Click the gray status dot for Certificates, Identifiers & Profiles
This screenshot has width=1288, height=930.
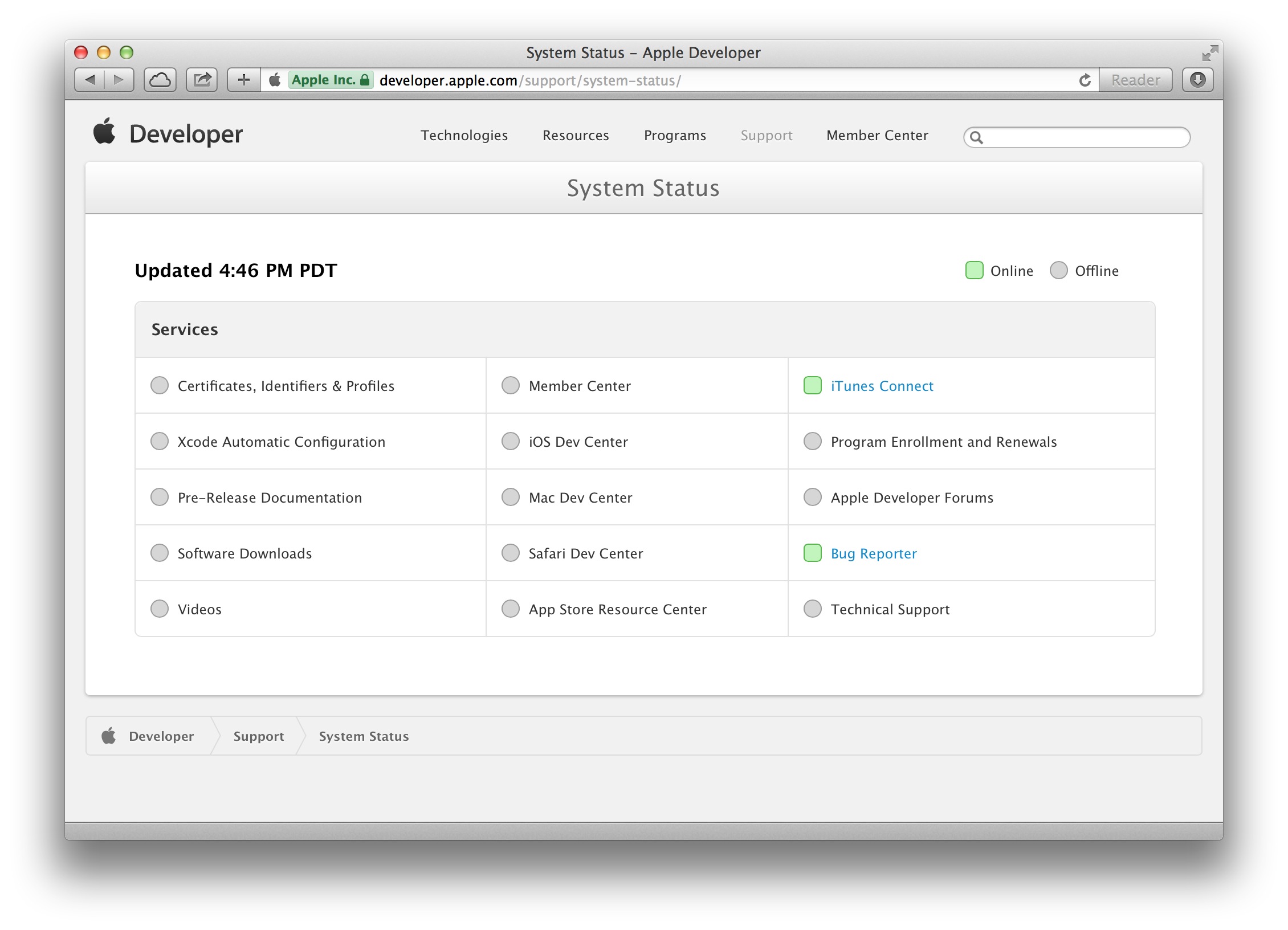[160, 385]
